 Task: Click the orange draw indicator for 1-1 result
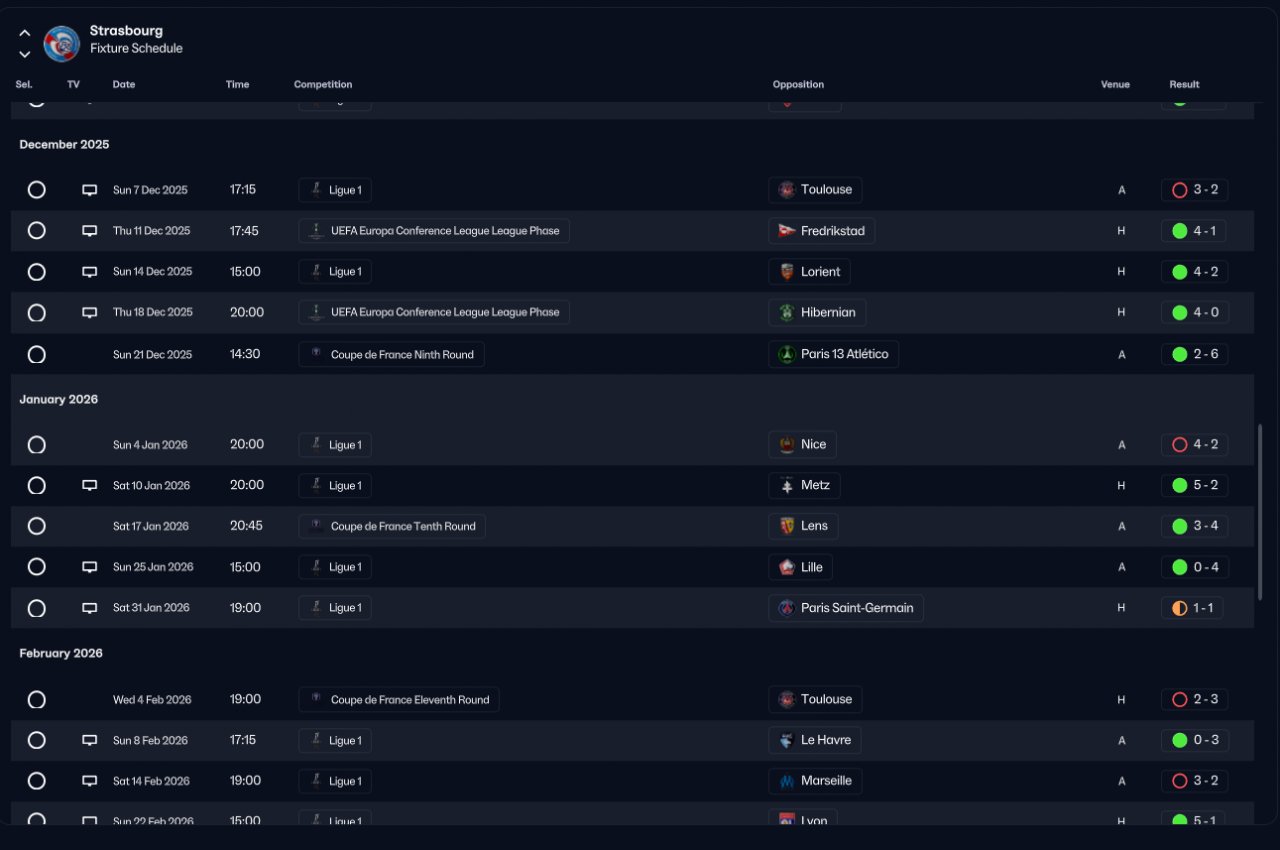1180,608
